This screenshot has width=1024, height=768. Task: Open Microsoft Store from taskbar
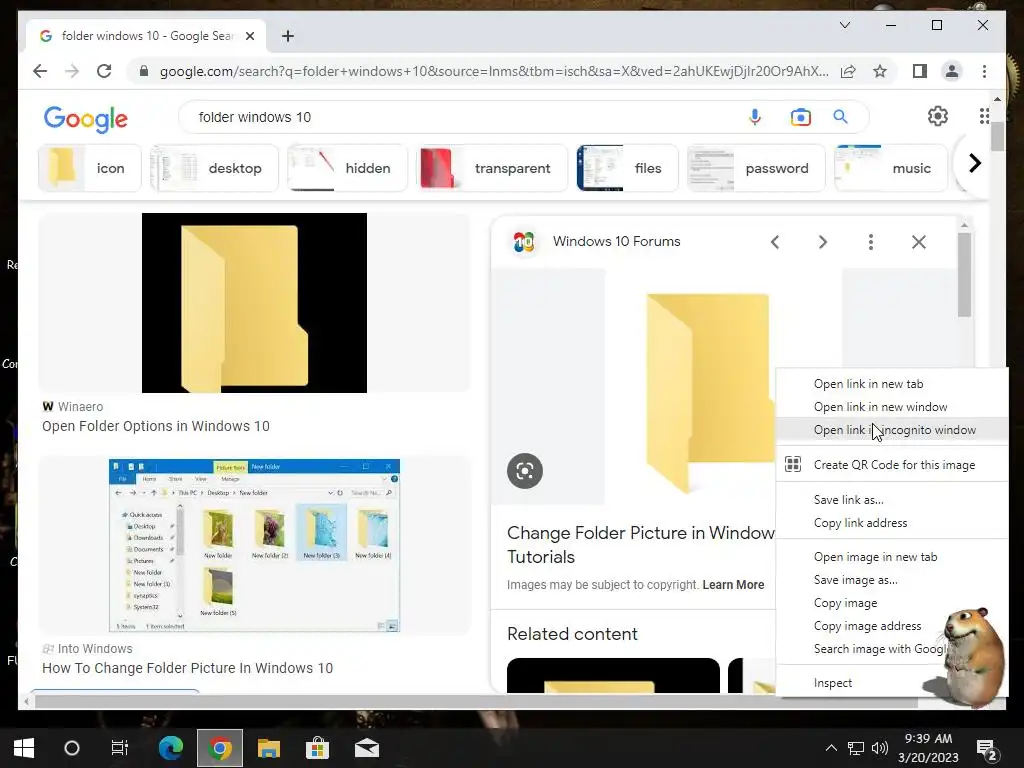317,748
